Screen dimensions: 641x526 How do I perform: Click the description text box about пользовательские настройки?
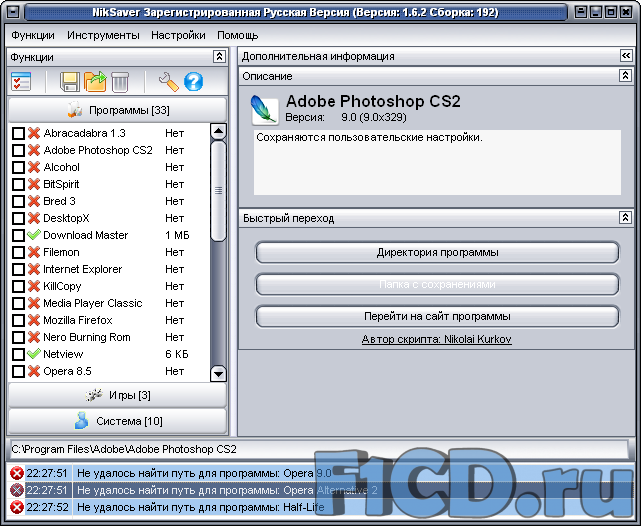point(437,162)
